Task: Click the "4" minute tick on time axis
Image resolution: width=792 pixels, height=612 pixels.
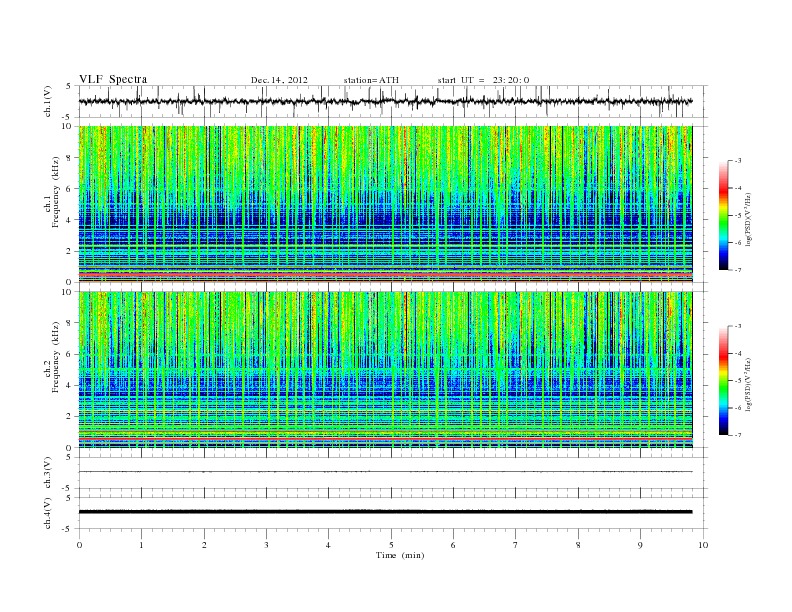Action: [x=328, y=545]
